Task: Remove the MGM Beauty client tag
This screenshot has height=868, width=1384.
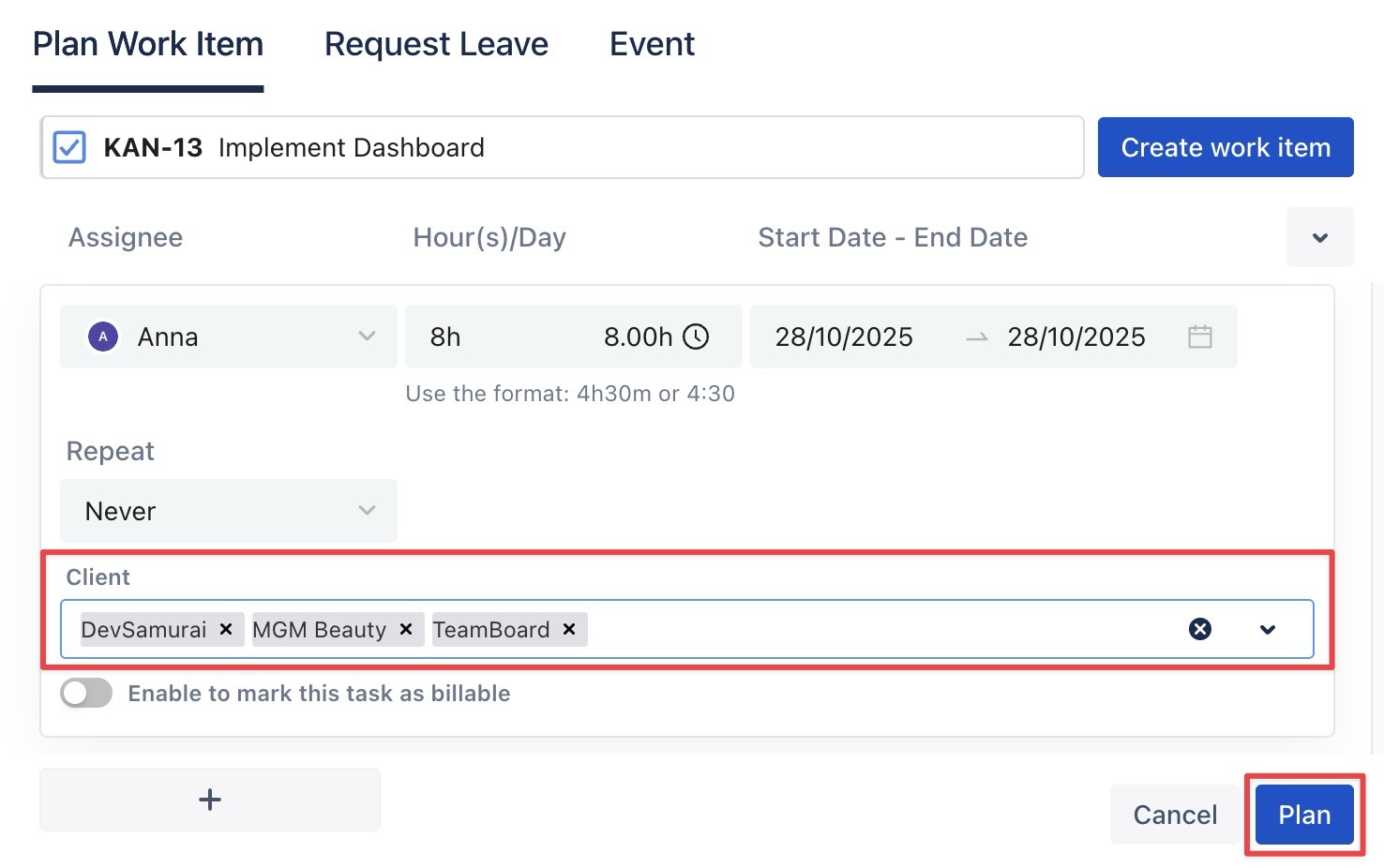Action: [x=406, y=629]
